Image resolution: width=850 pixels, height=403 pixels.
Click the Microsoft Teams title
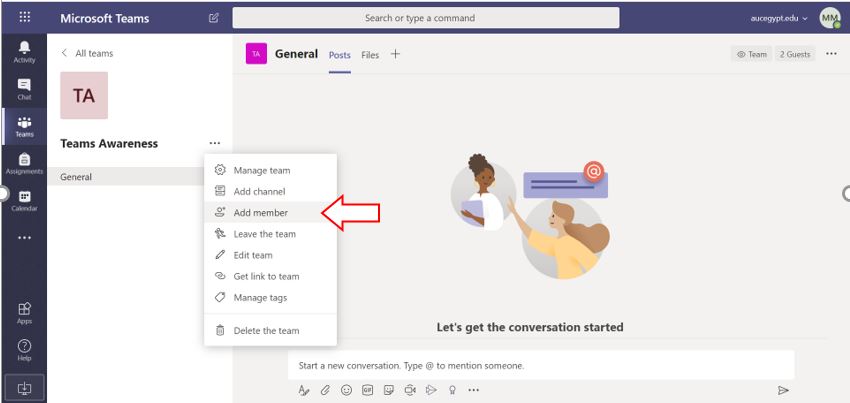click(105, 18)
